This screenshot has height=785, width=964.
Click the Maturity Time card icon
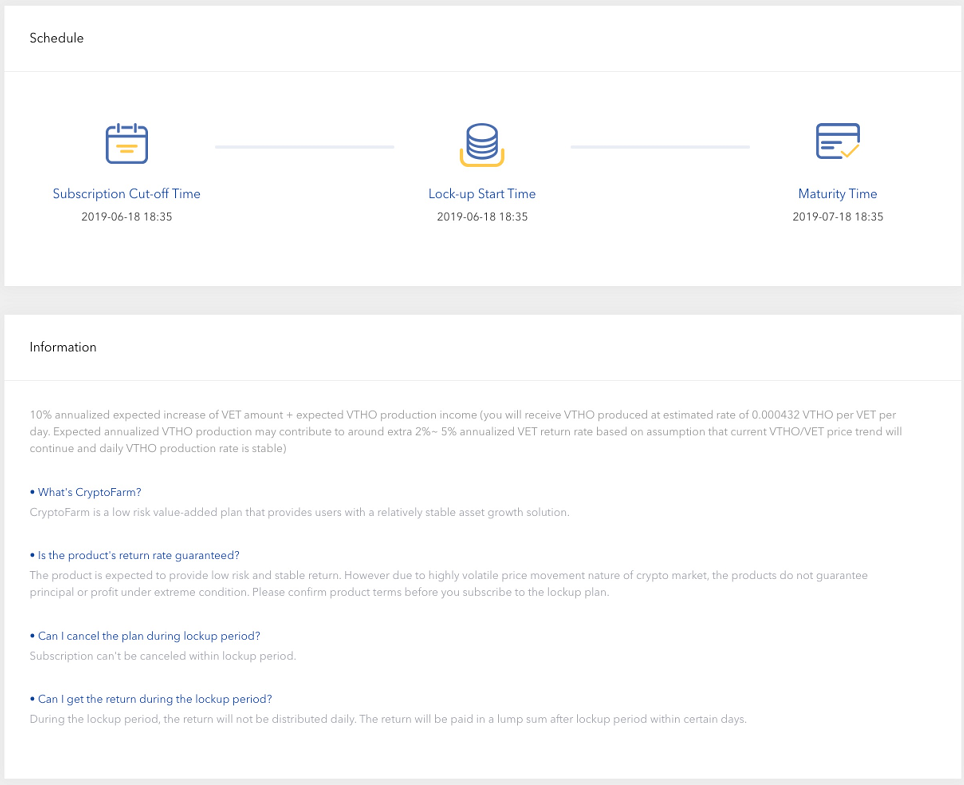click(837, 141)
